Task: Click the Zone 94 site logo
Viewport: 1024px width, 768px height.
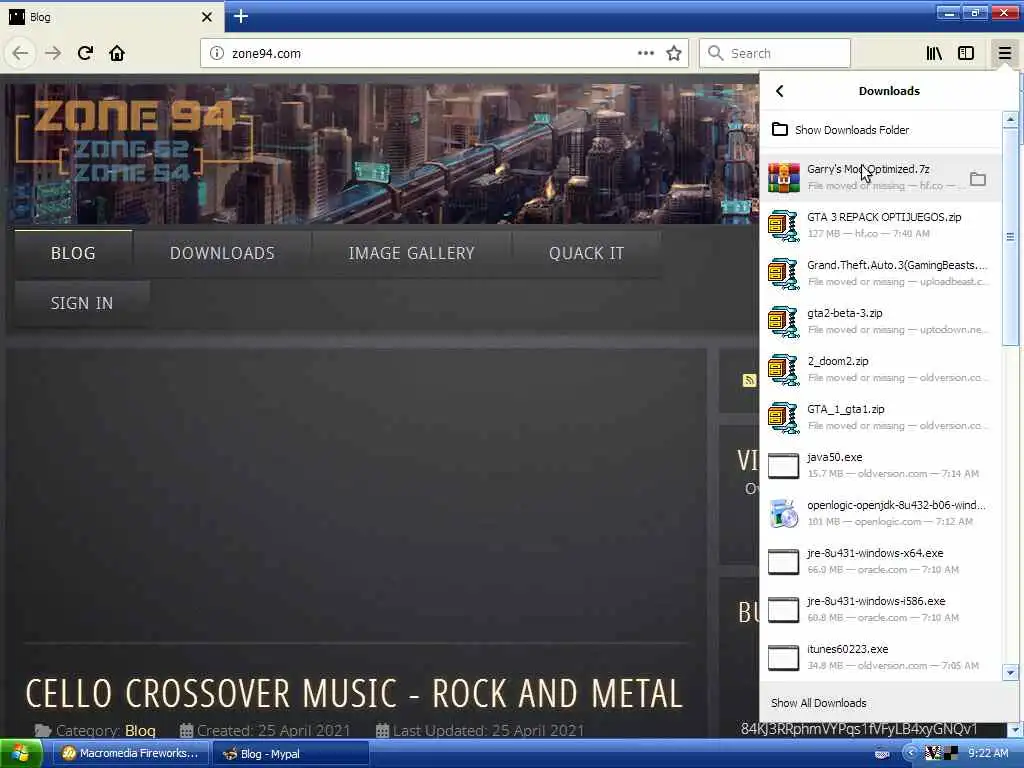Action: [134, 139]
